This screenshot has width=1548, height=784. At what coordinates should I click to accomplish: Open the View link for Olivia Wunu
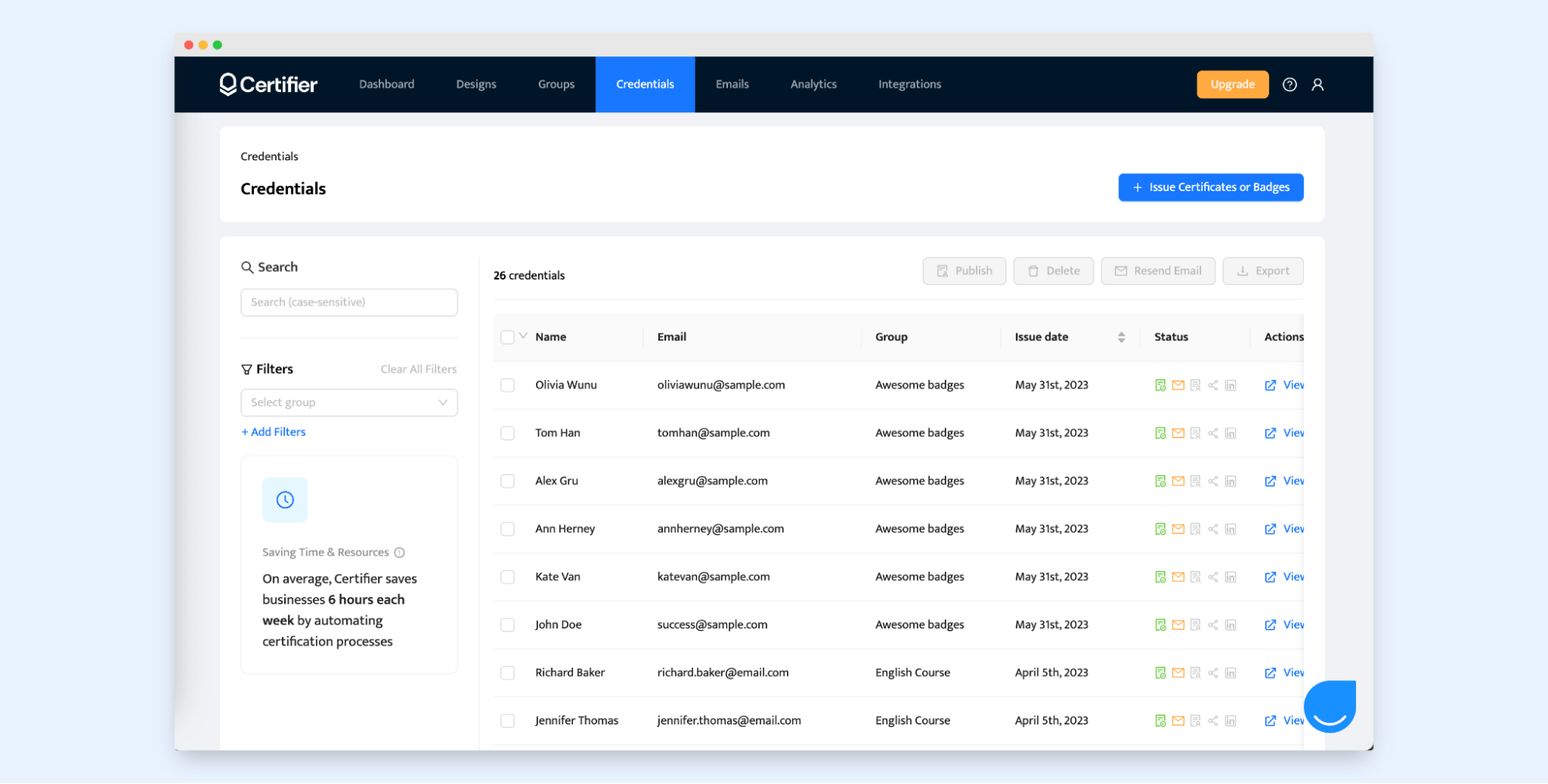1285,385
